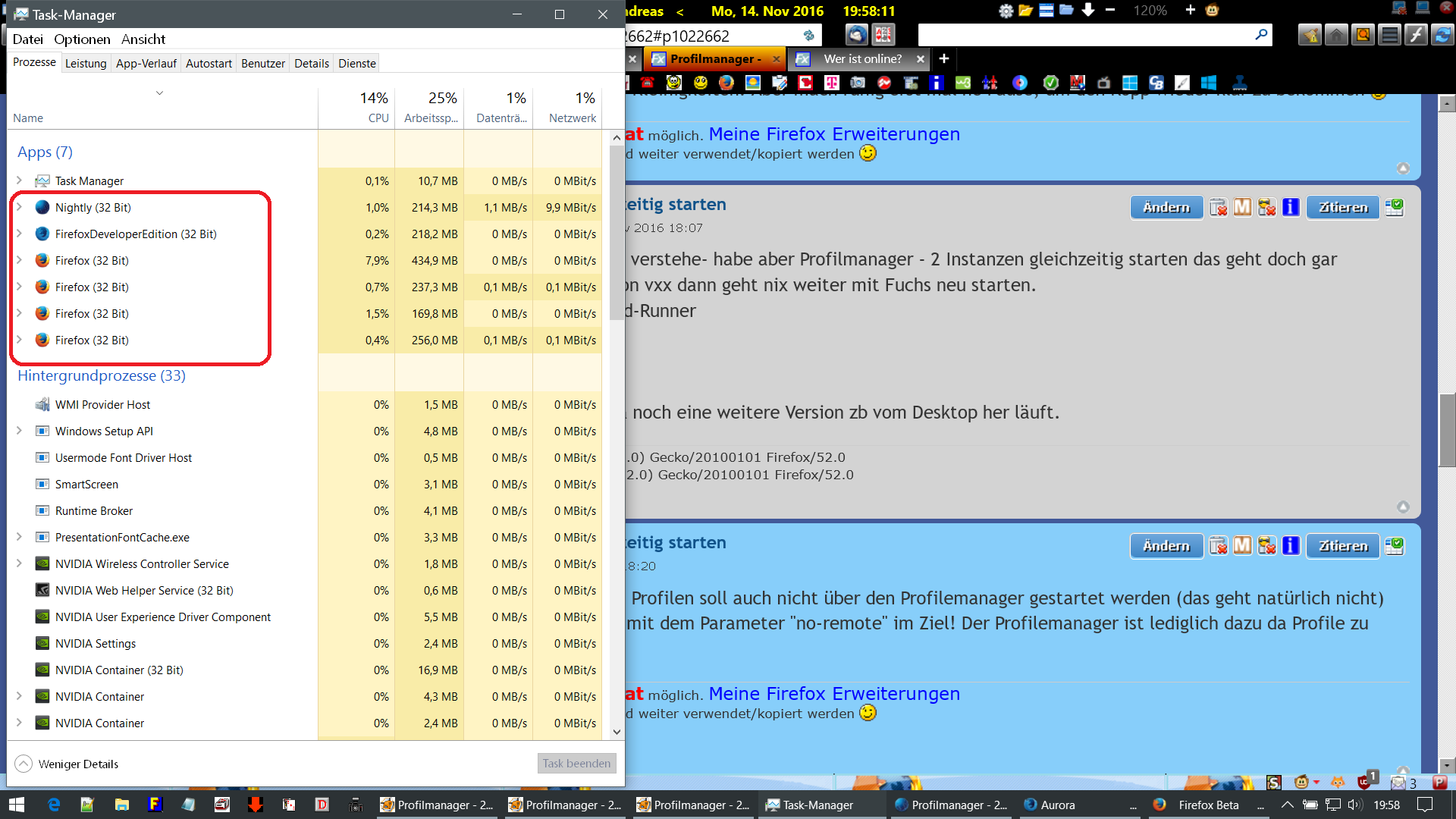Click the Thunderbird mail icon in browser toolbar

click(857, 35)
